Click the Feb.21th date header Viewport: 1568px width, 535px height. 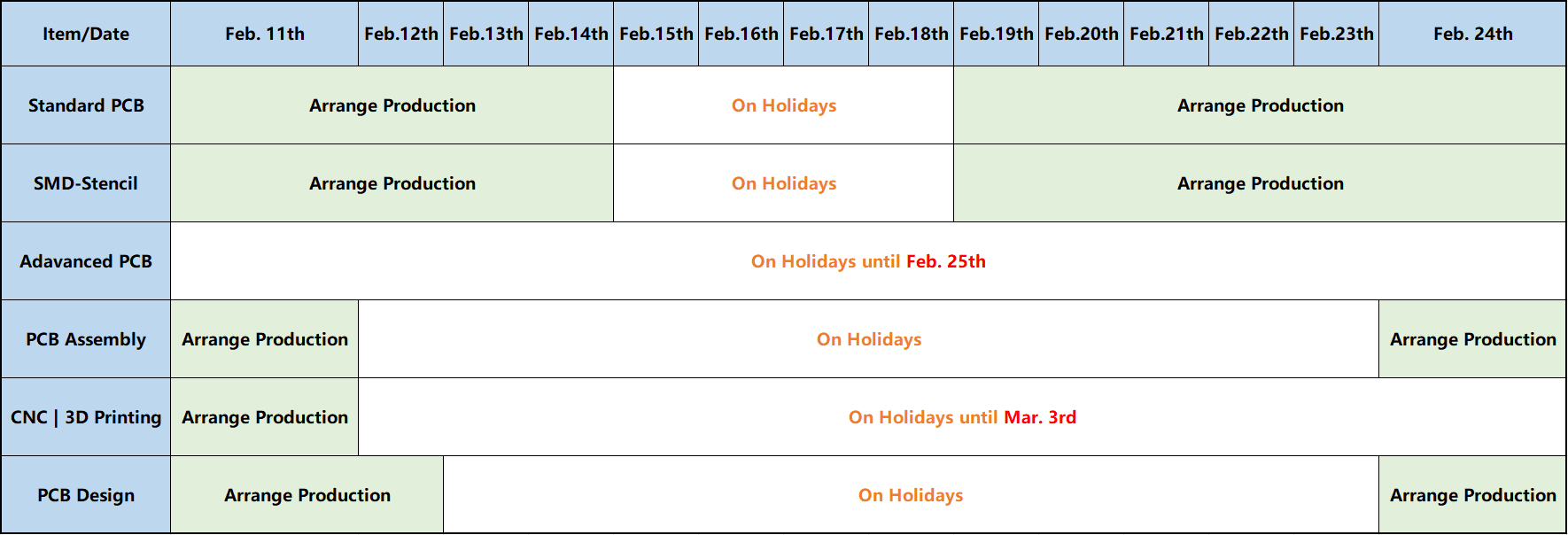[x=1166, y=34]
